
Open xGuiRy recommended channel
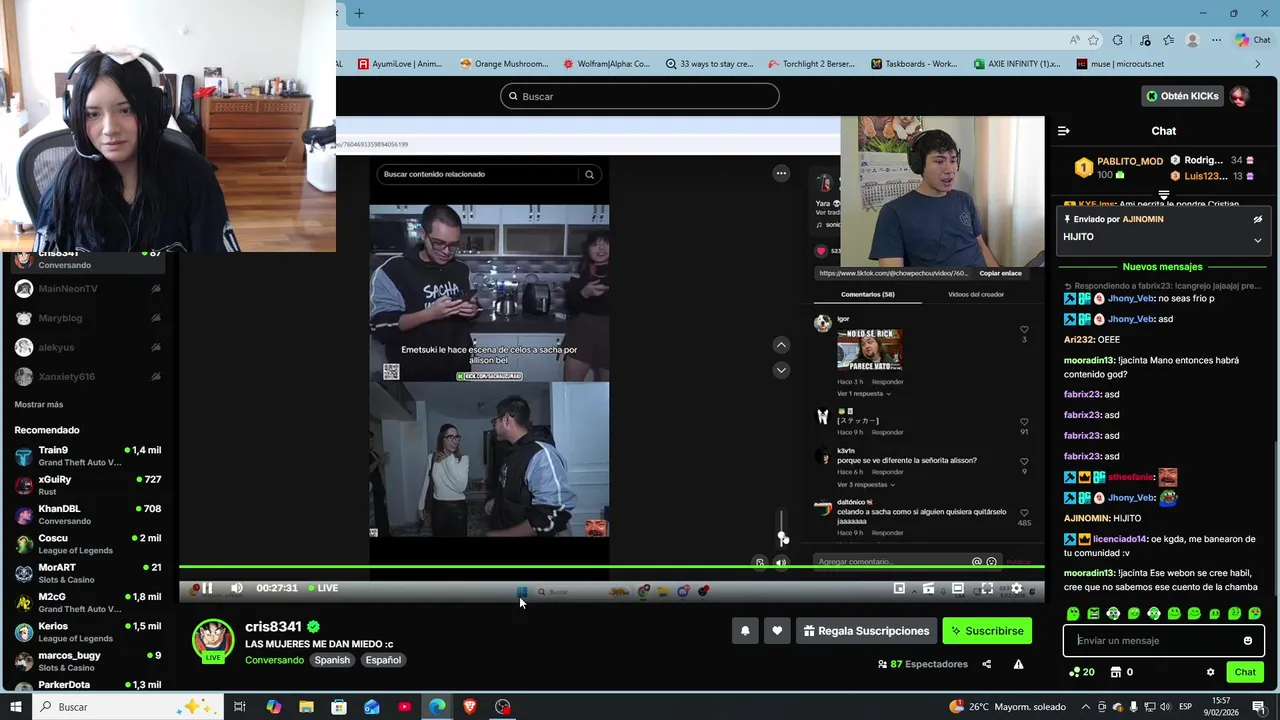(x=89, y=485)
